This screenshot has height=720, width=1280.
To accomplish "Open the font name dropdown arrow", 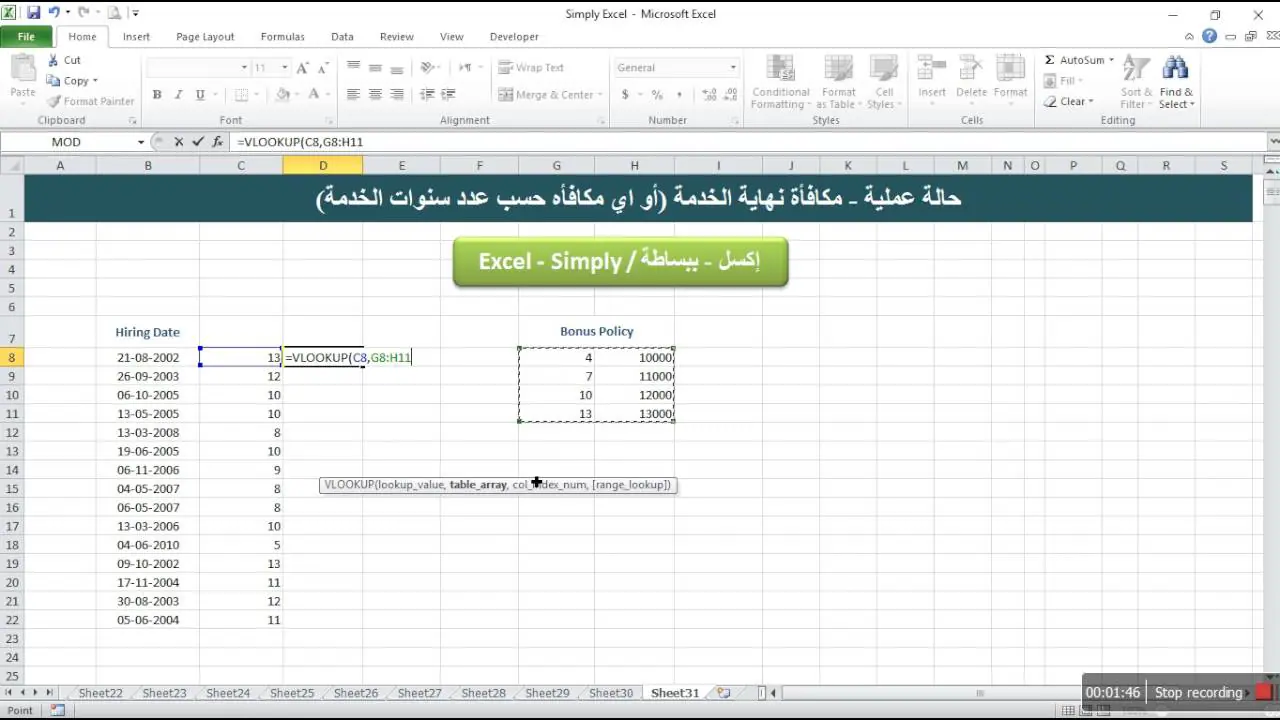I will (244, 68).
